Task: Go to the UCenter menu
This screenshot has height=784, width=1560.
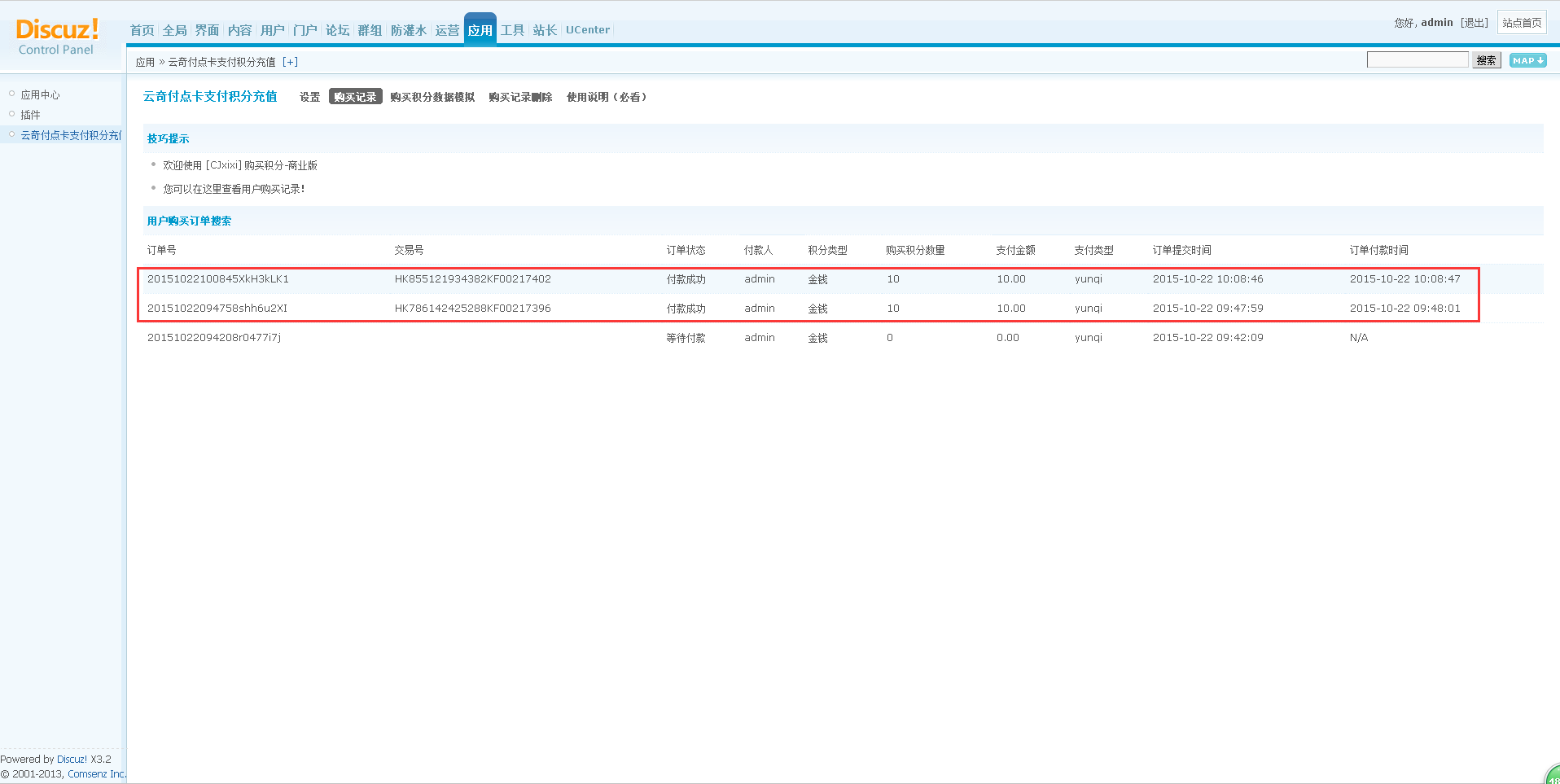Action: coord(587,30)
